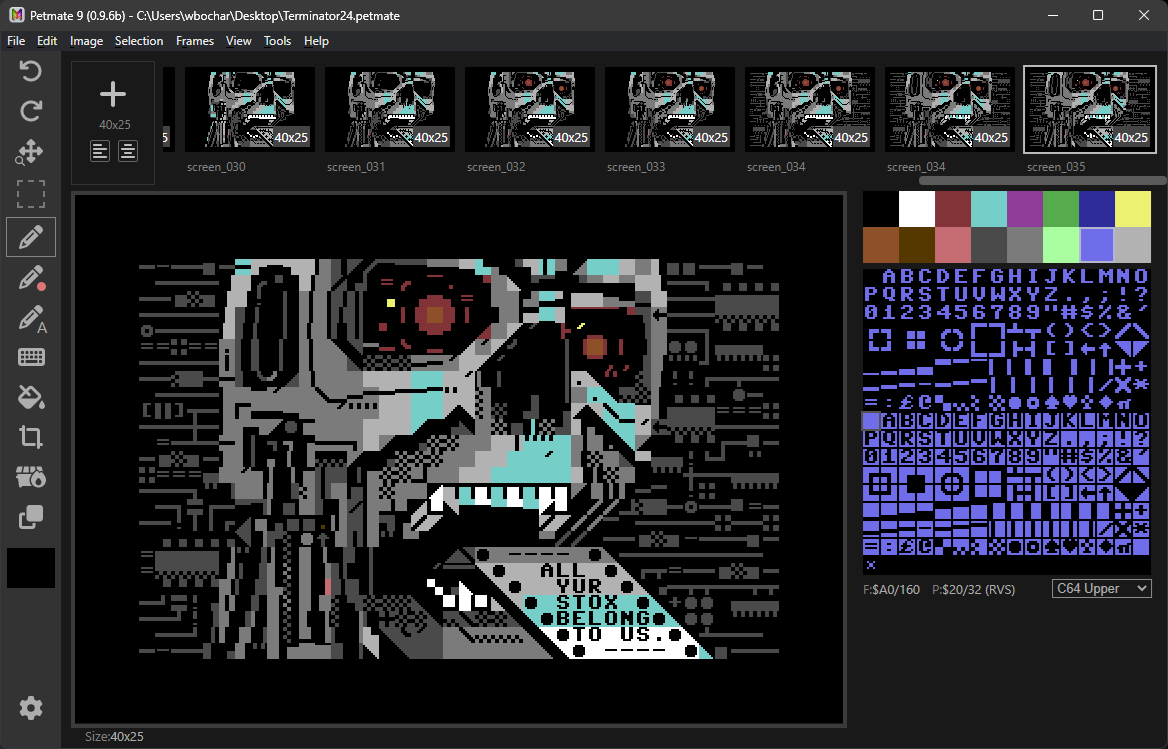Select the Pencil draw tool

31,238
